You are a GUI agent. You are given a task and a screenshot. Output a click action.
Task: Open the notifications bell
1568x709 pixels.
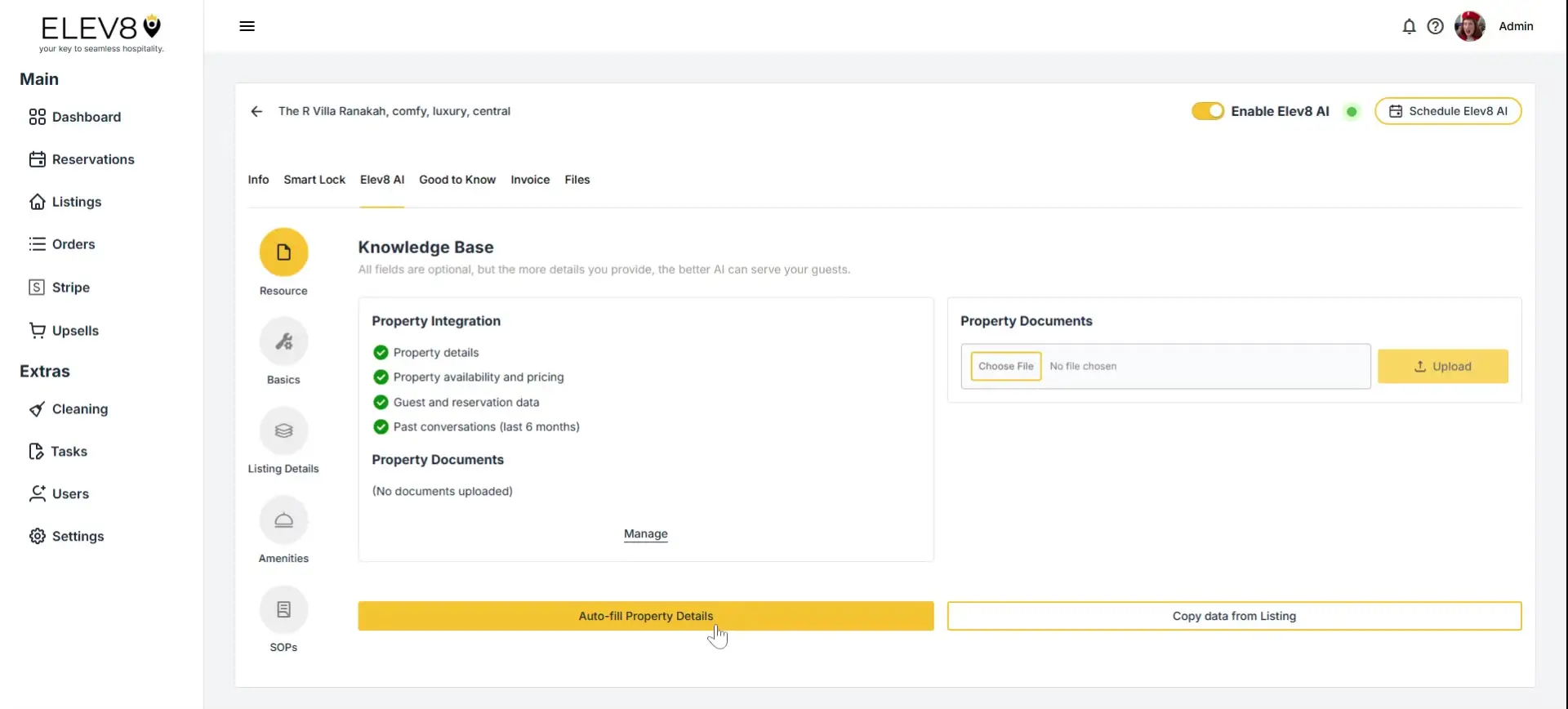click(x=1409, y=26)
